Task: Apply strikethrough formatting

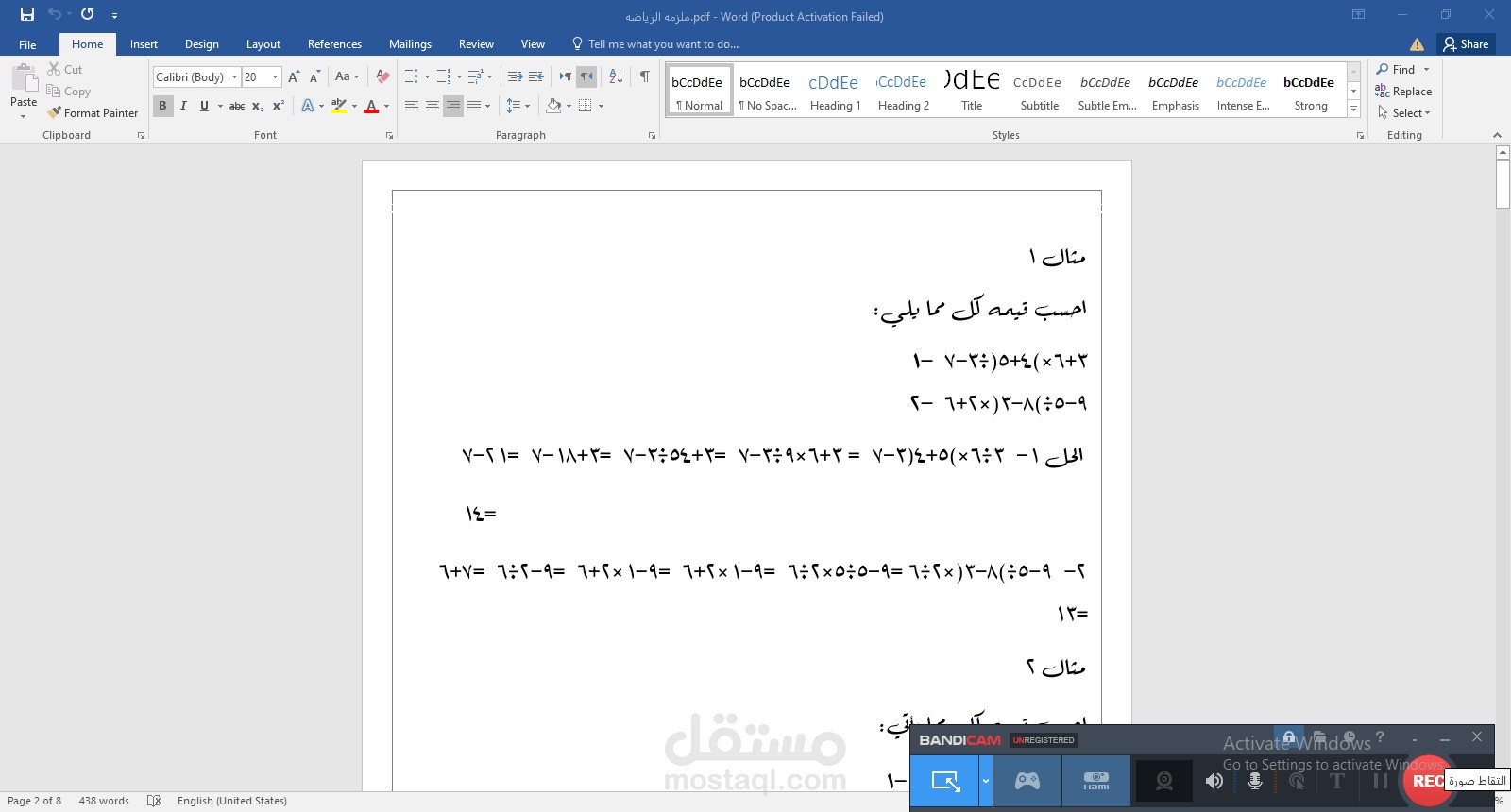Action: coord(237,106)
